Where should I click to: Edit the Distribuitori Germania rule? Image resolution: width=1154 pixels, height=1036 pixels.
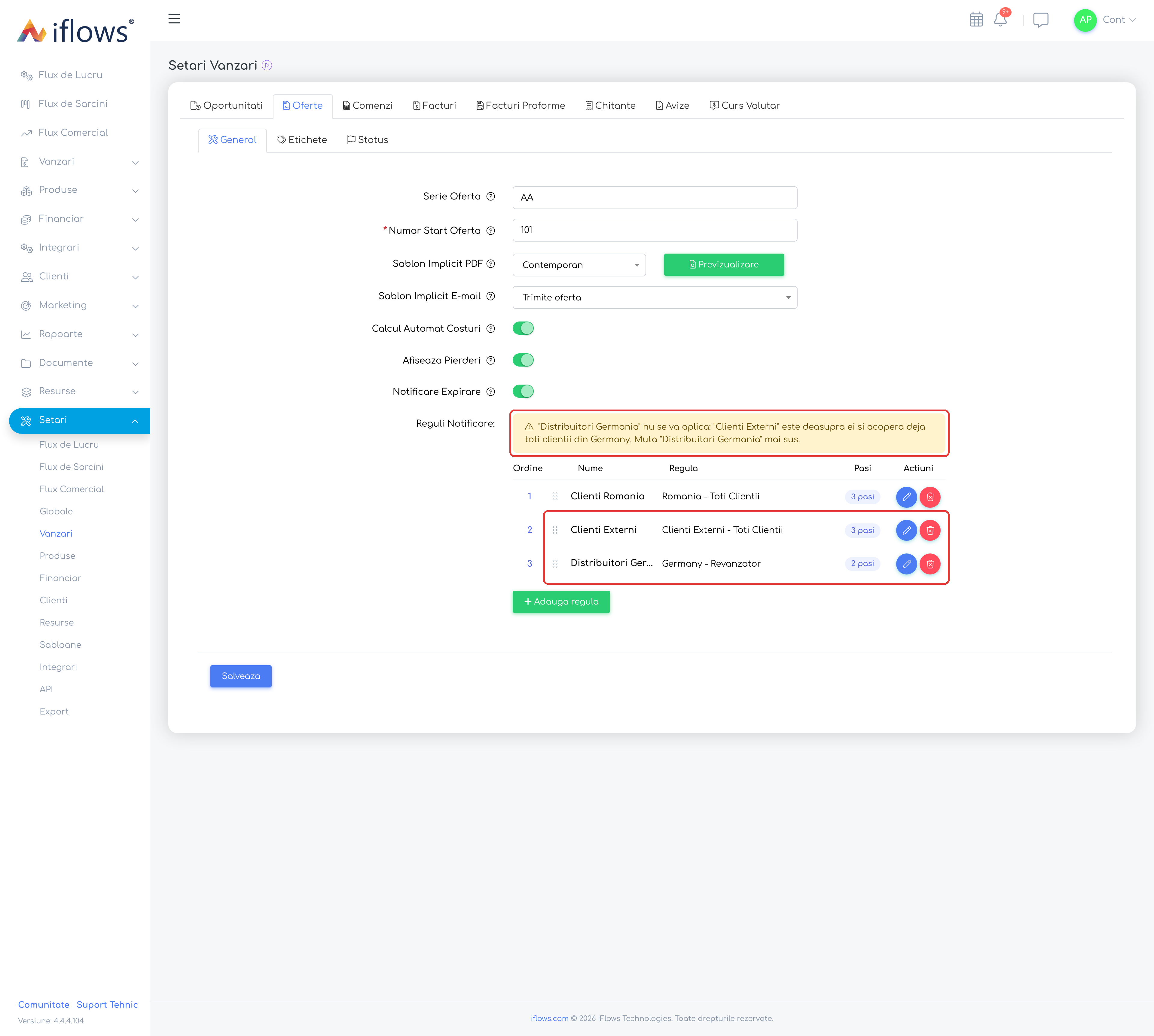(x=906, y=564)
